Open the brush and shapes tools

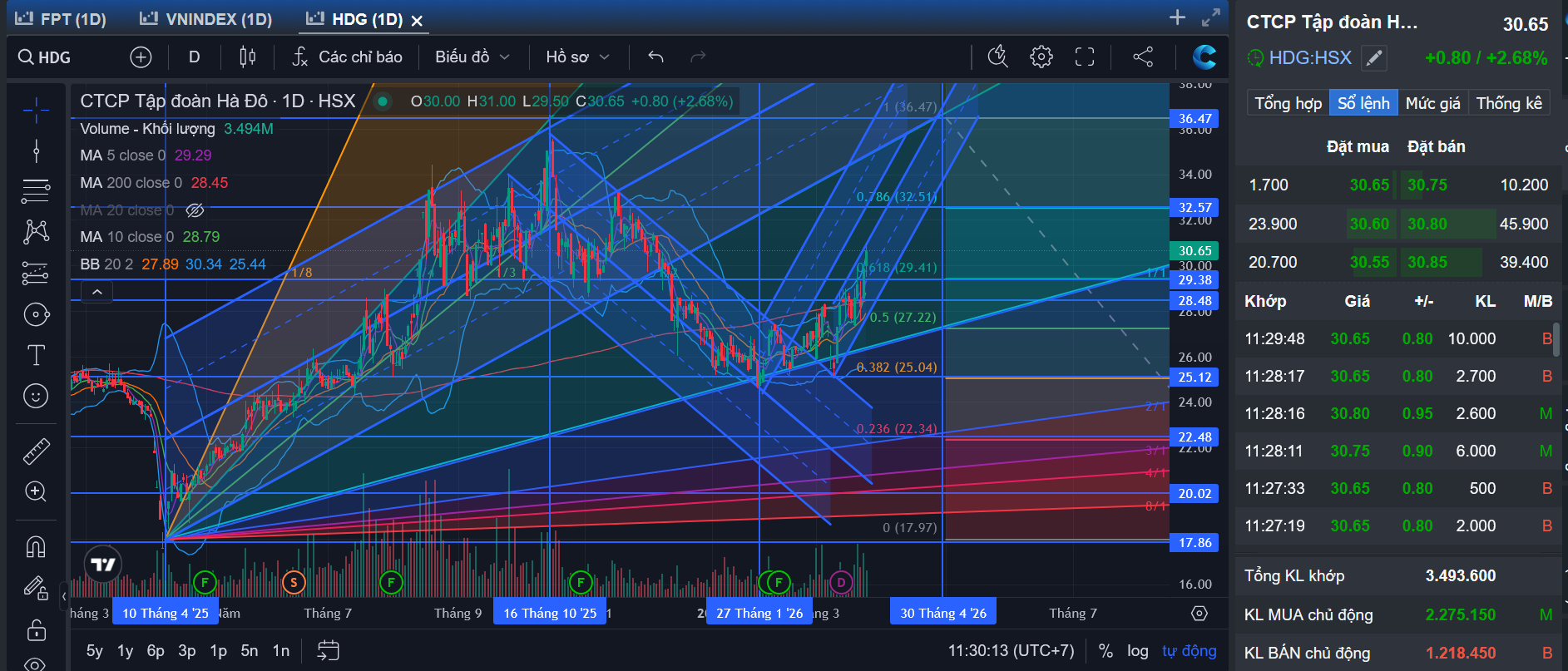point(36,314)
